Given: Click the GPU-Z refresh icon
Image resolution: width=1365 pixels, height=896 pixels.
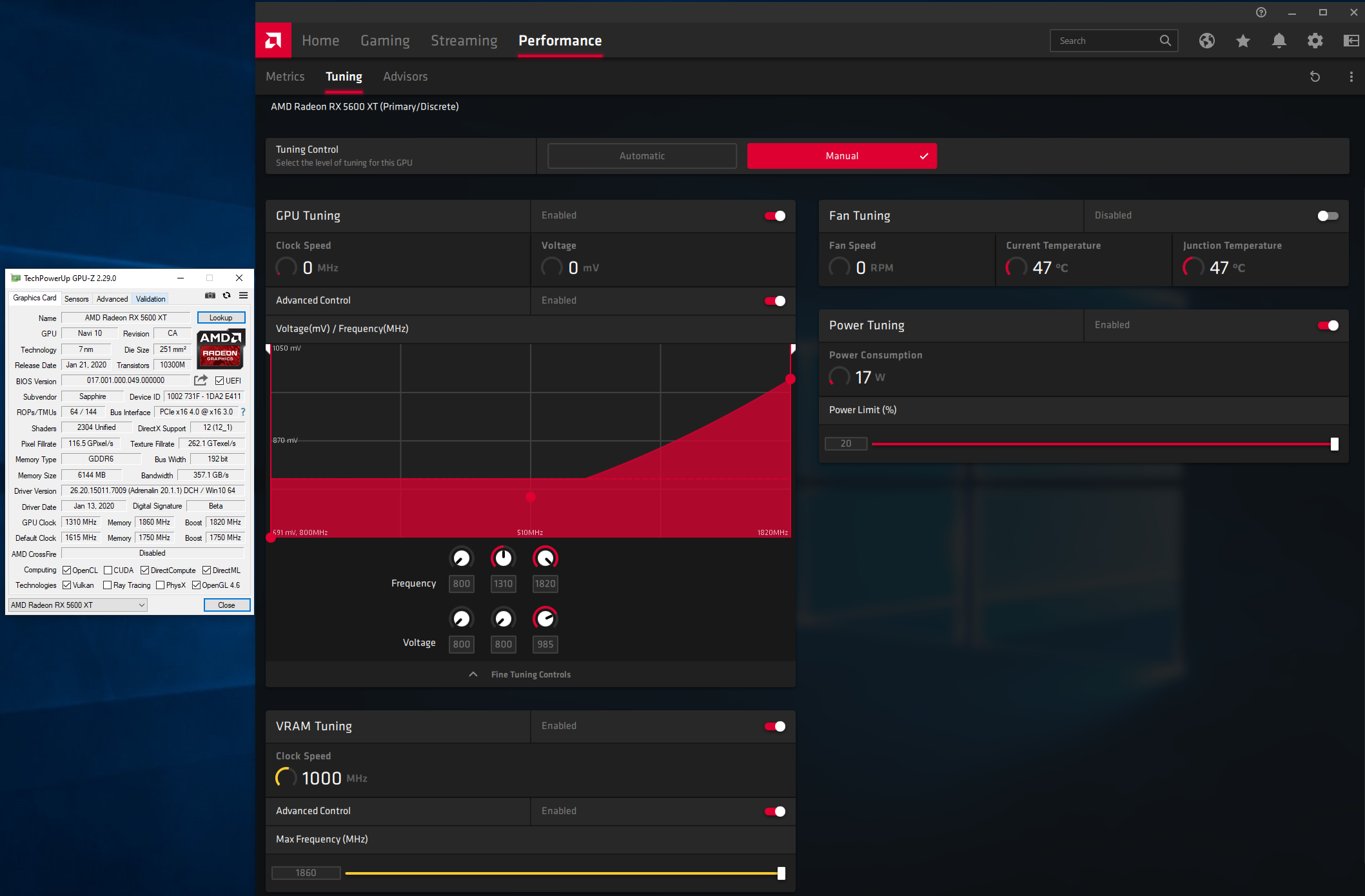Looking at the screenshot, I should pos(227,295).
